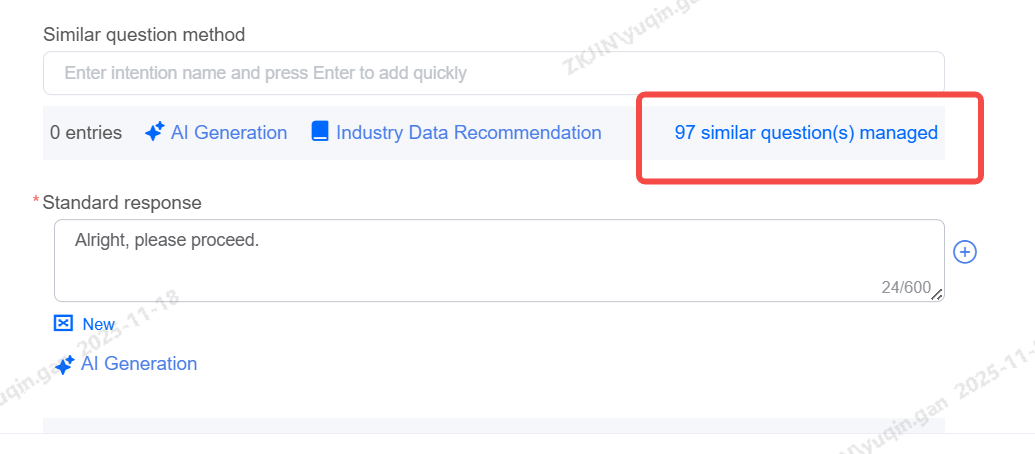Screen dimensions: 1035x454
Task: Click the New link under the response box
Action: pyautogui.click(x=98, y=324)
